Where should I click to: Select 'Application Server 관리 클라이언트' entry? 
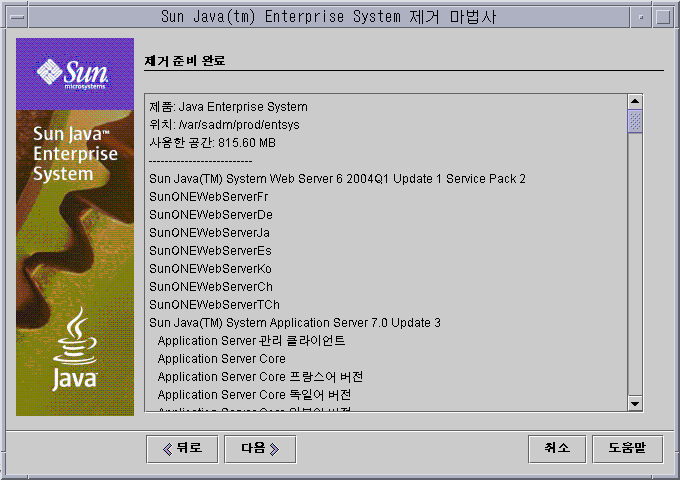pyautogui.click(x=252, y=341)
